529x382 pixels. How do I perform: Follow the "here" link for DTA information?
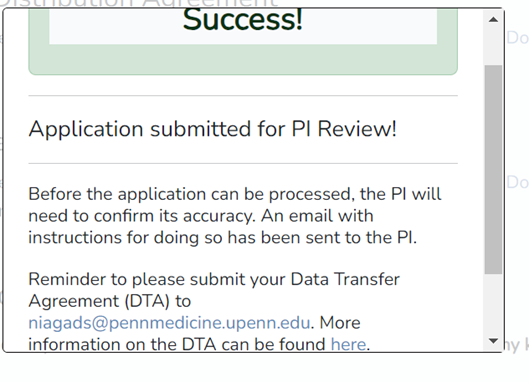click(x=348, y=345)
